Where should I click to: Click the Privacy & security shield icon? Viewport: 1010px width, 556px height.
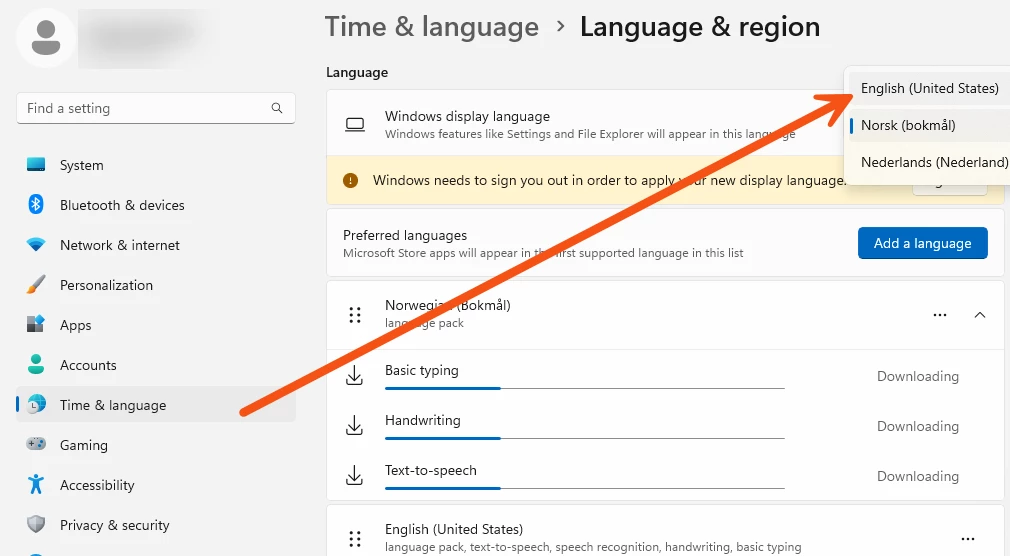36,524
